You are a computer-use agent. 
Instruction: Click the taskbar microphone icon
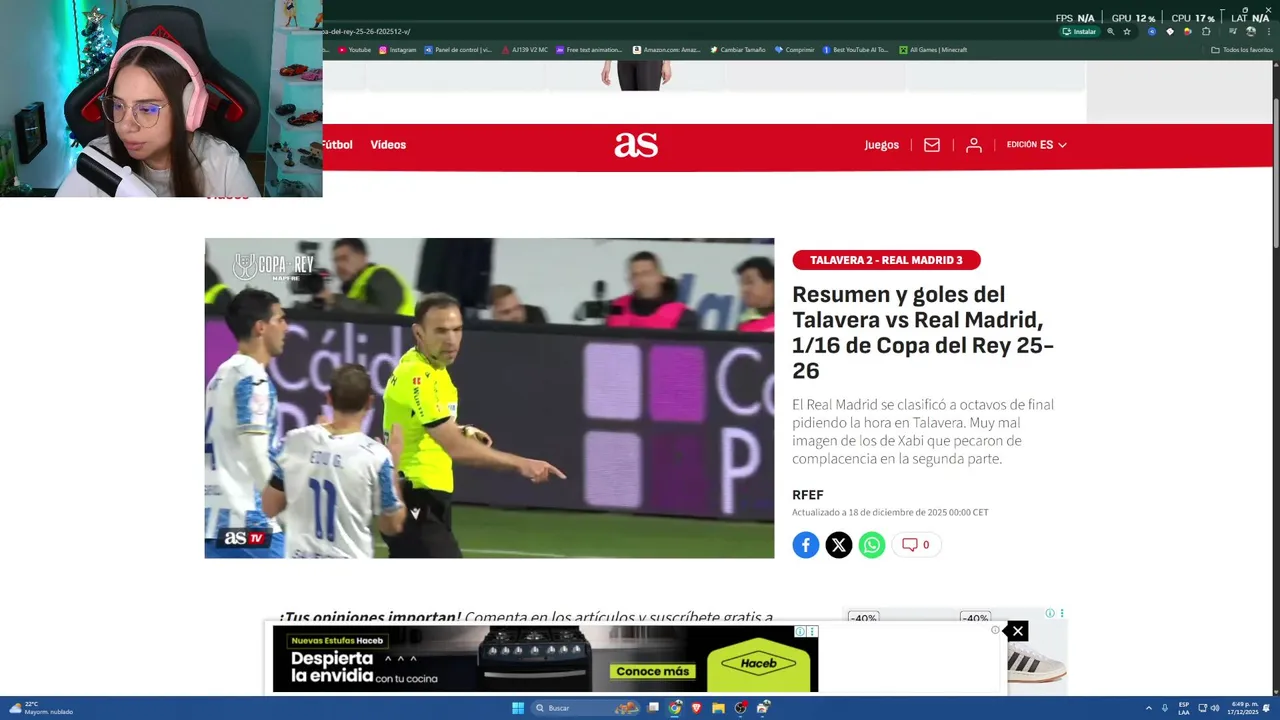point(1165,708)
